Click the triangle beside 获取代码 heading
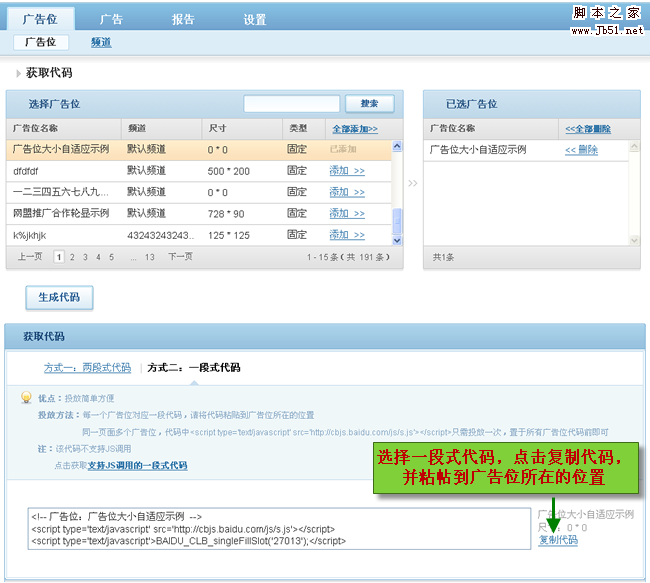This screenshot has width=650, height=583. (x=18, y=73)
